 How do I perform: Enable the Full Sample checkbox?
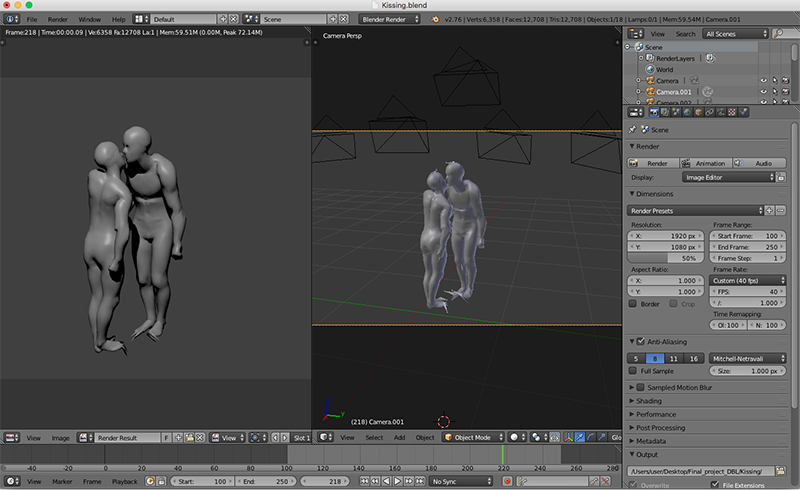633,371
